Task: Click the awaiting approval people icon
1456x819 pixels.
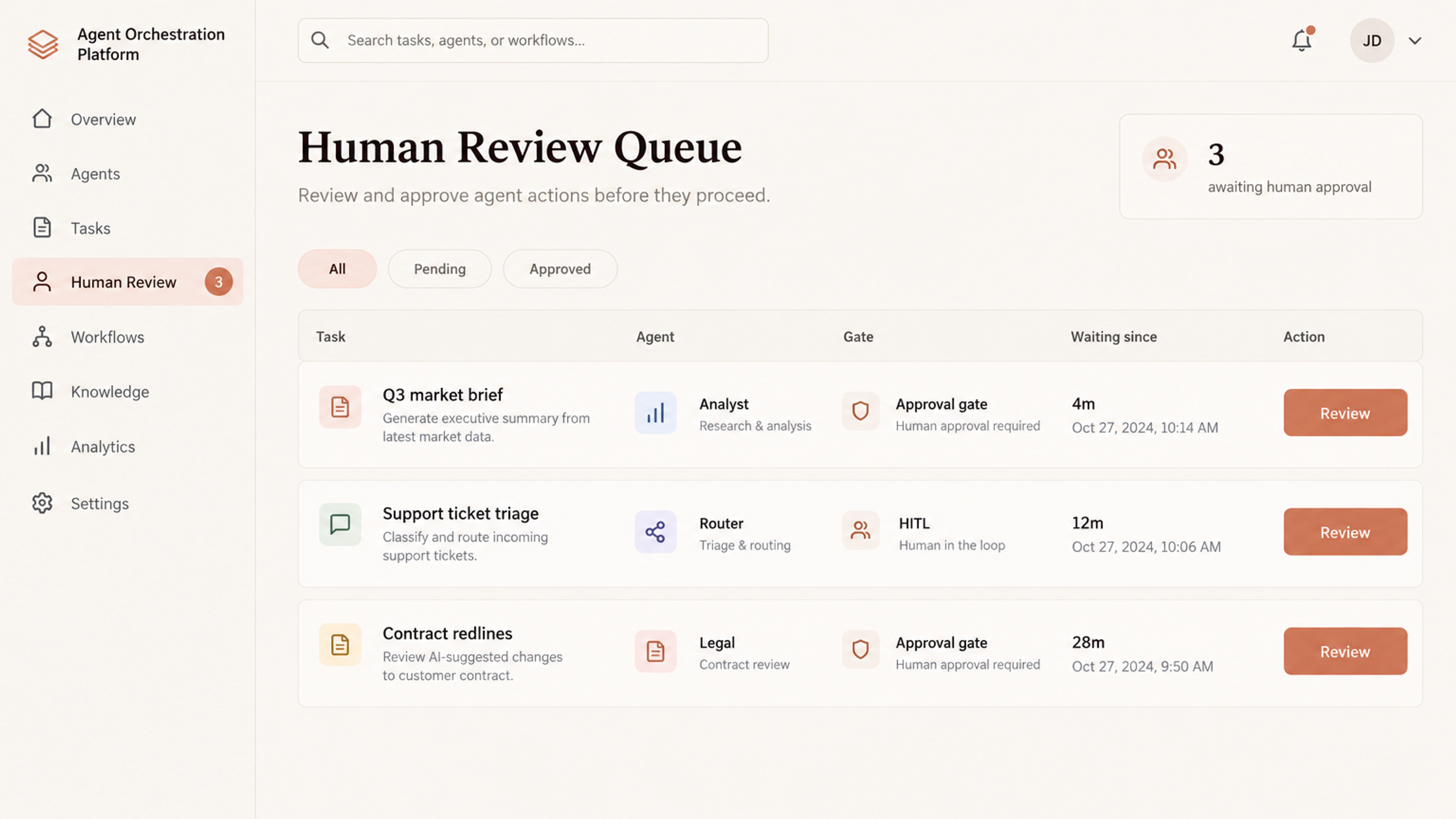Action: pyautogui.click(x=1164, y=159)
